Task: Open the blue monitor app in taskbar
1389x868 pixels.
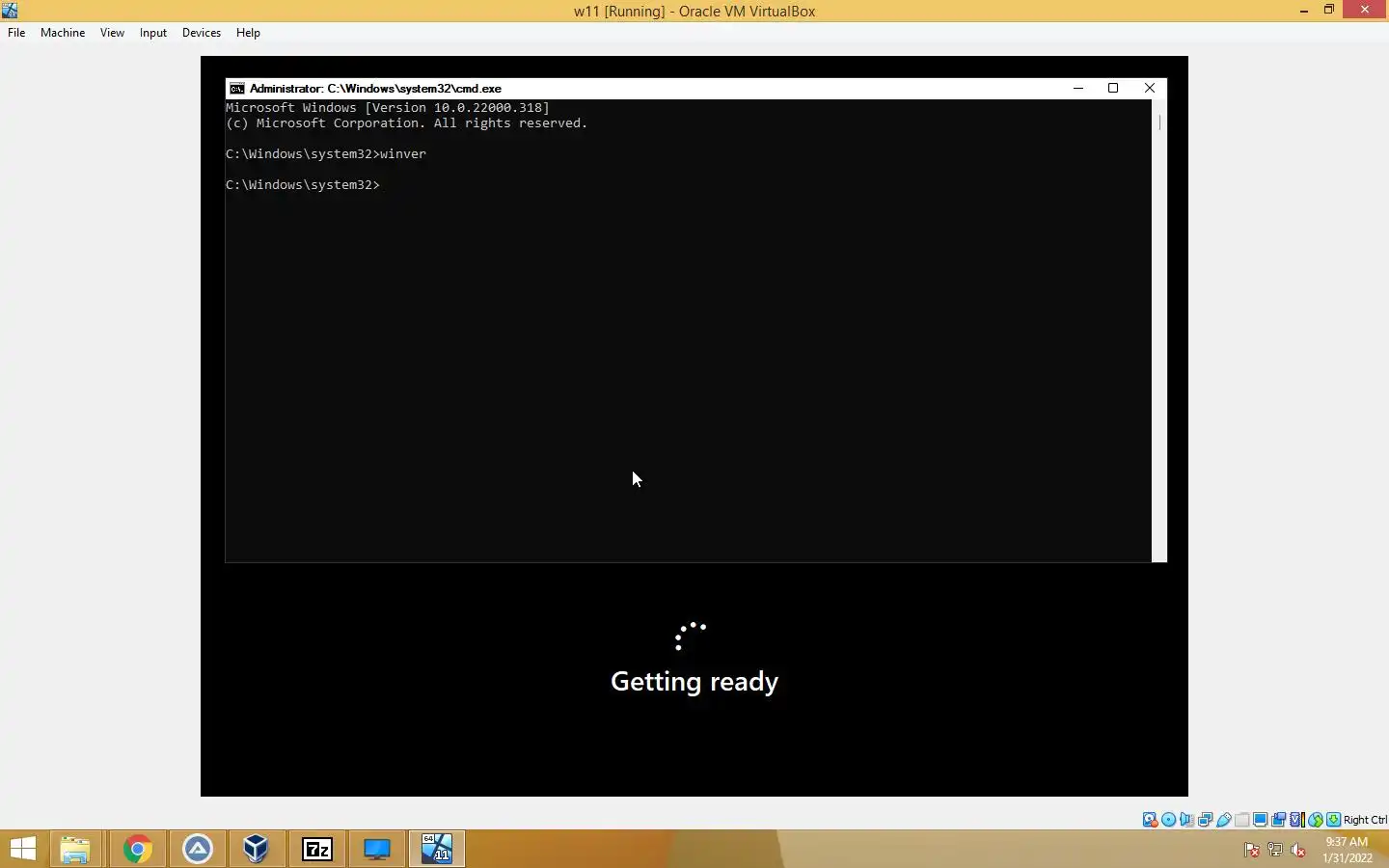Action: [x=377, y=849]
